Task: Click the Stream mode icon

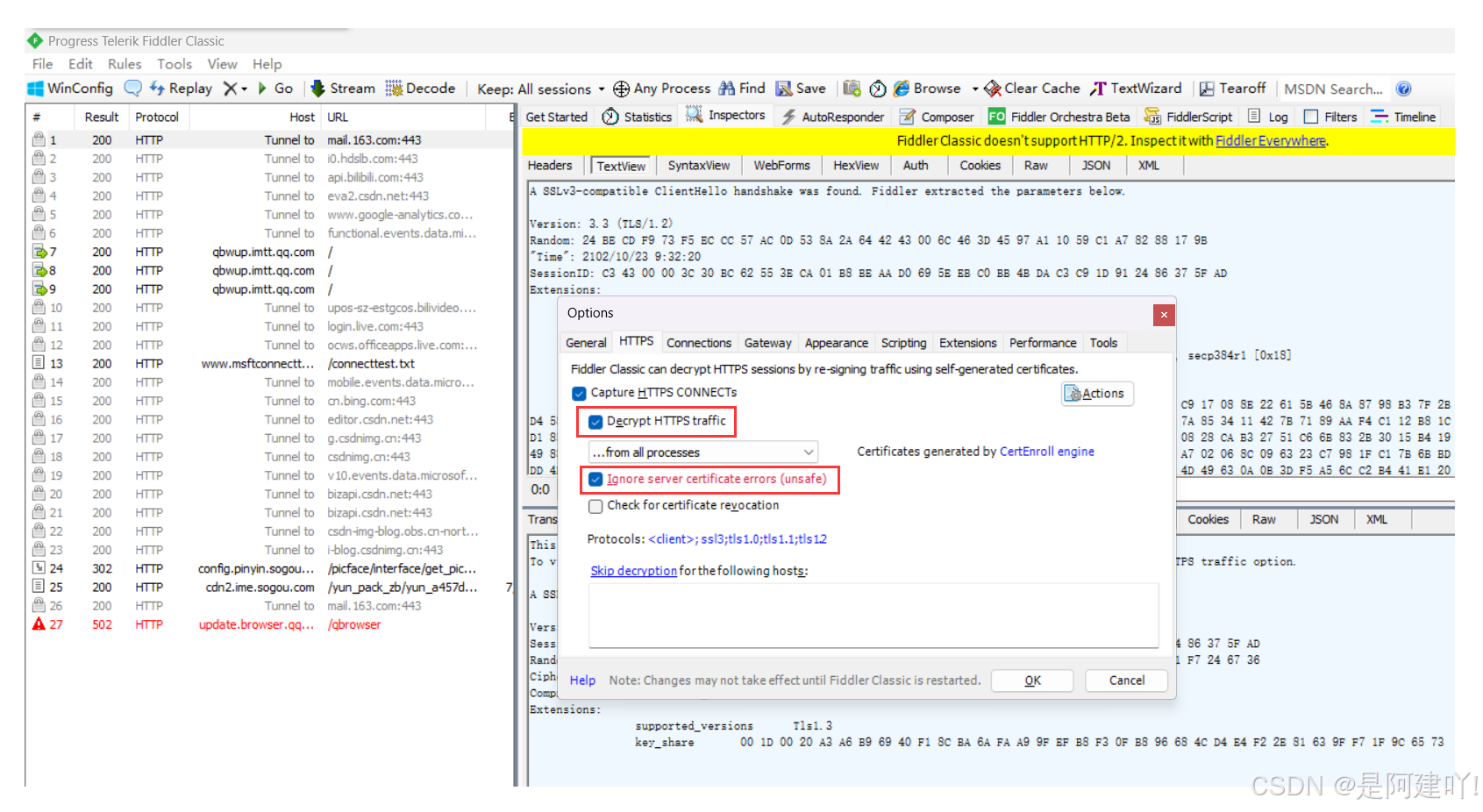Action: click(x=318, y=89)
